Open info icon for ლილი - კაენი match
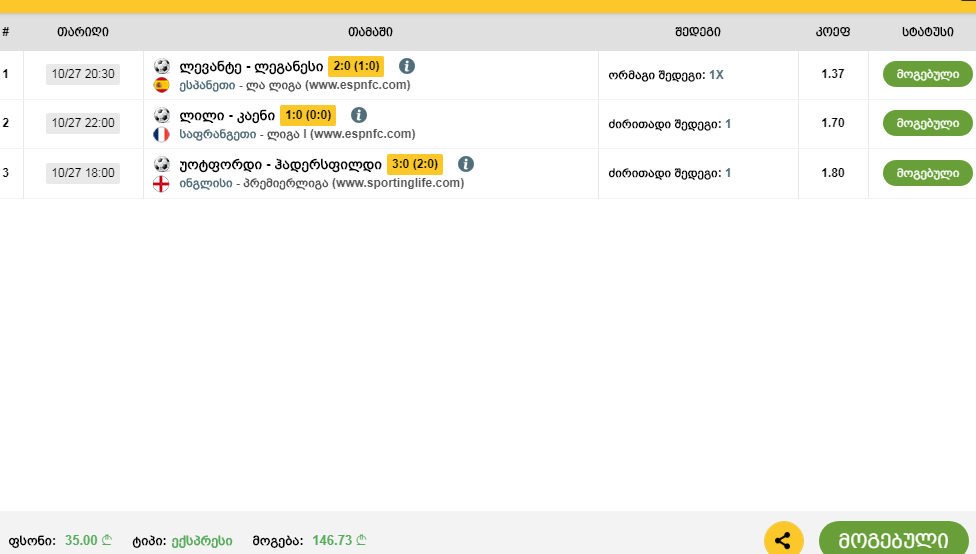This screenshot has width=976, height=554. pos(359,115)
